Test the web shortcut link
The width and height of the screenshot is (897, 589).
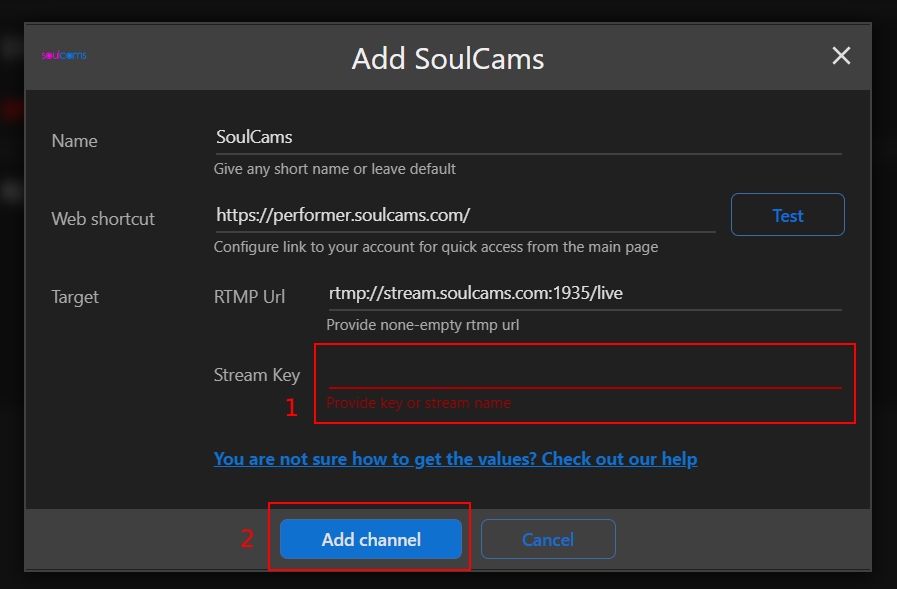tap(788, 215)
